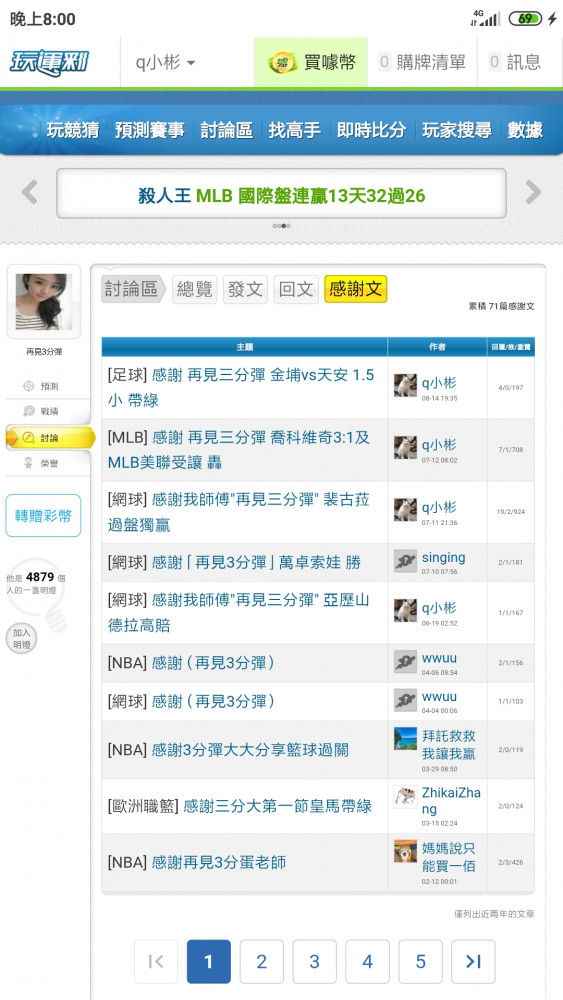Open author 拜託救救我讓我贏 profile link
This screenshot has width=563, height=1000.
pos(449,744)
